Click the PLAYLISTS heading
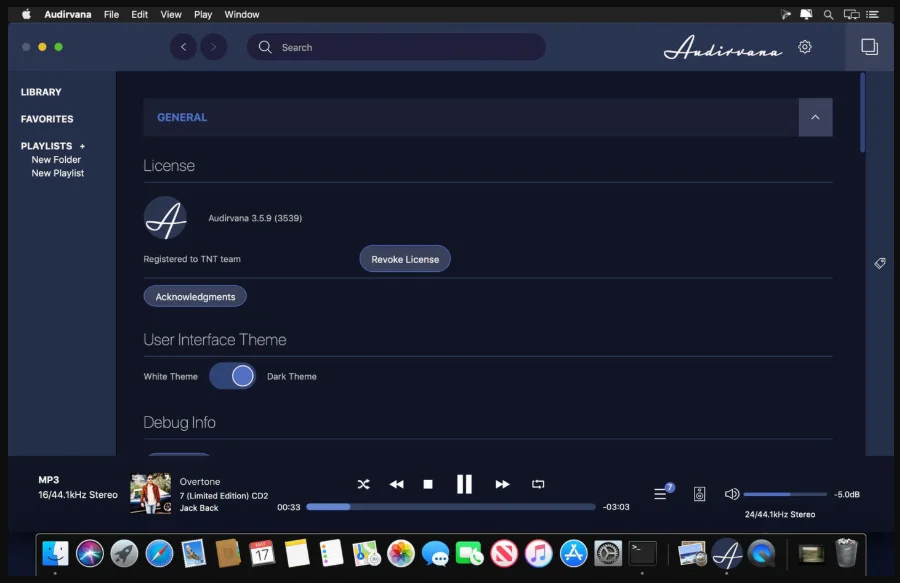This screenshot has width=900, height=583. [46, 146]
